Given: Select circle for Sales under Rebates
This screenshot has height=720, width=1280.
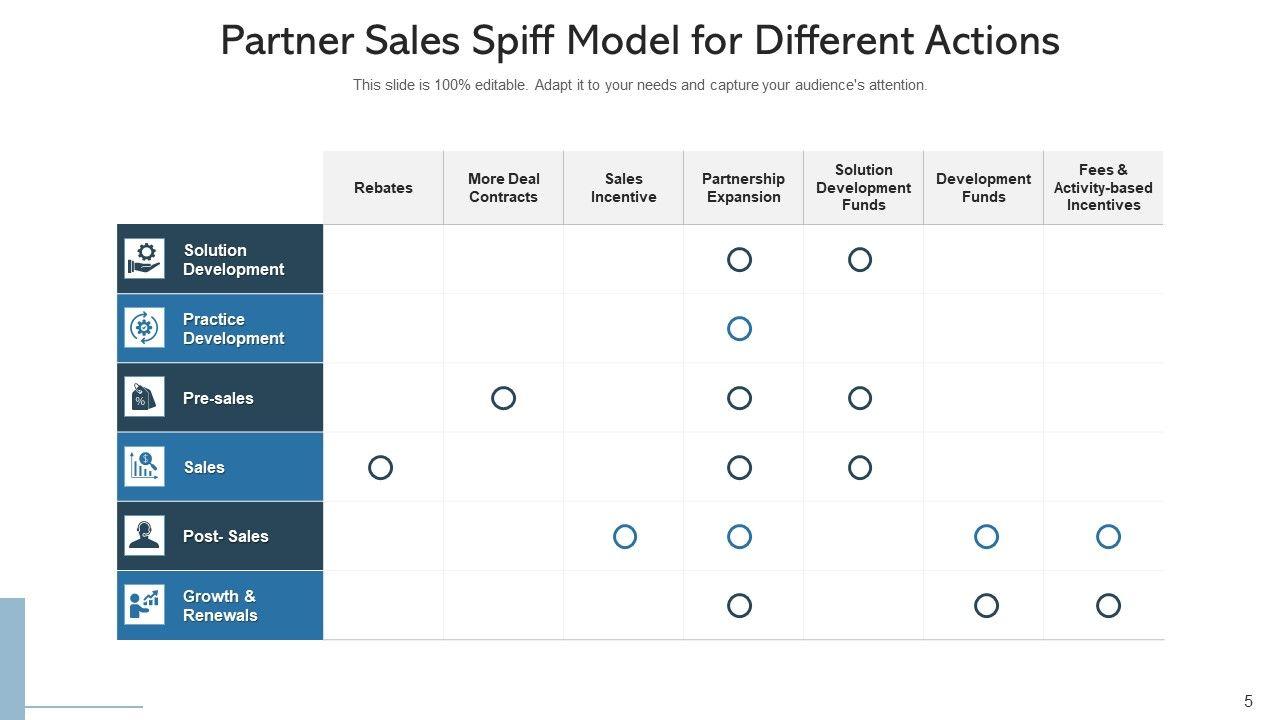Looking at the screenshot, I should click(380, 467).
